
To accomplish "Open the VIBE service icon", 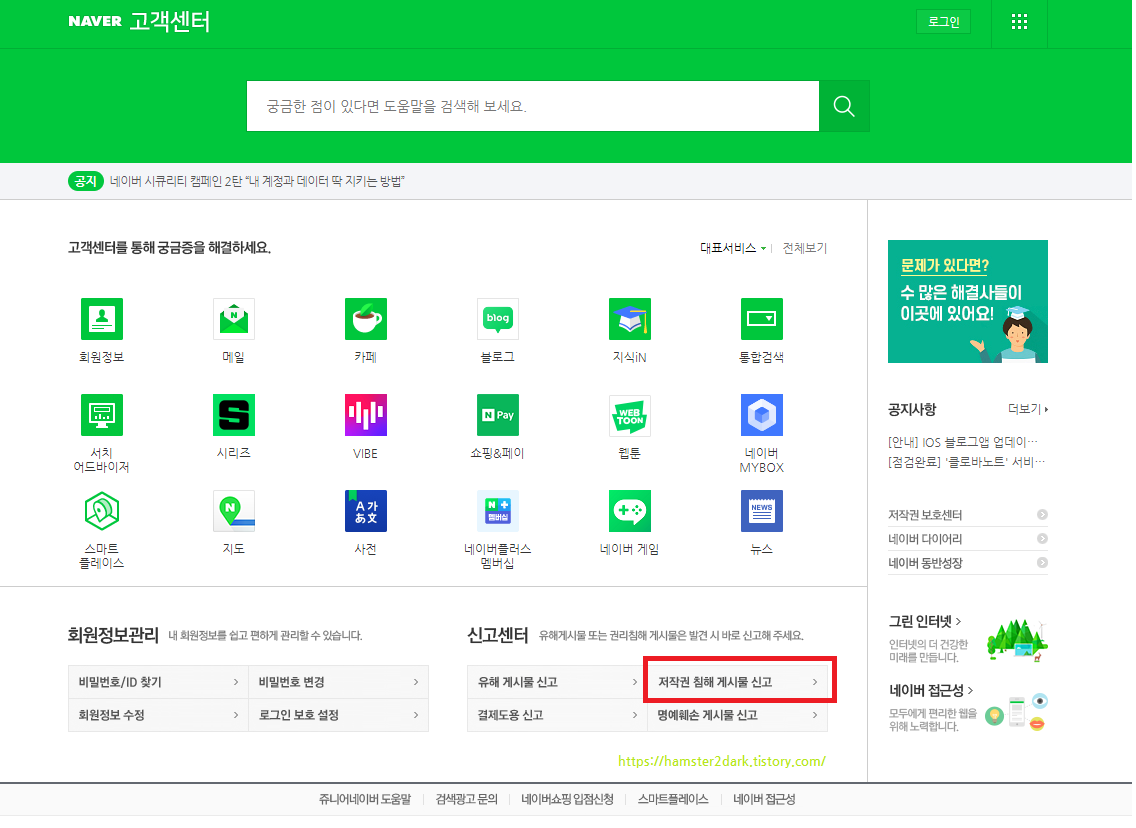I will pos(366,416).
